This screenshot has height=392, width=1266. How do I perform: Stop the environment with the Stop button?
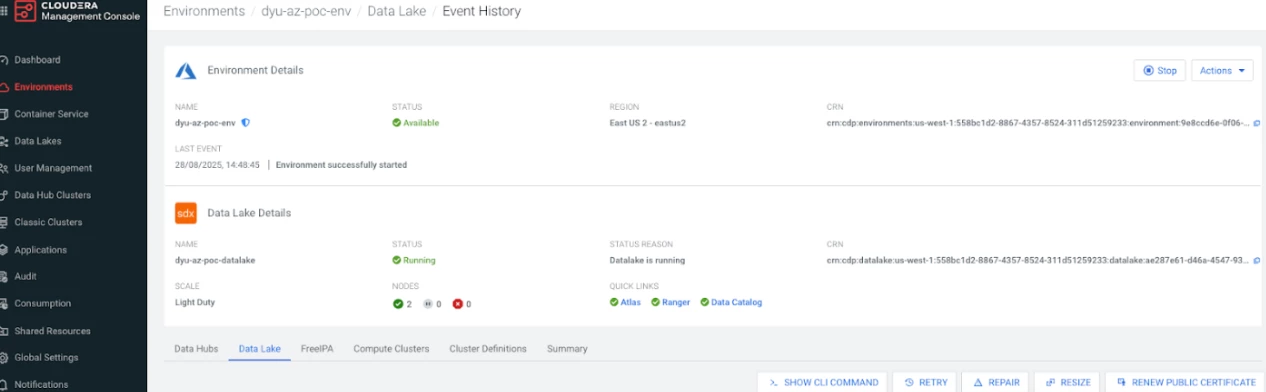tap(1159, 70)
